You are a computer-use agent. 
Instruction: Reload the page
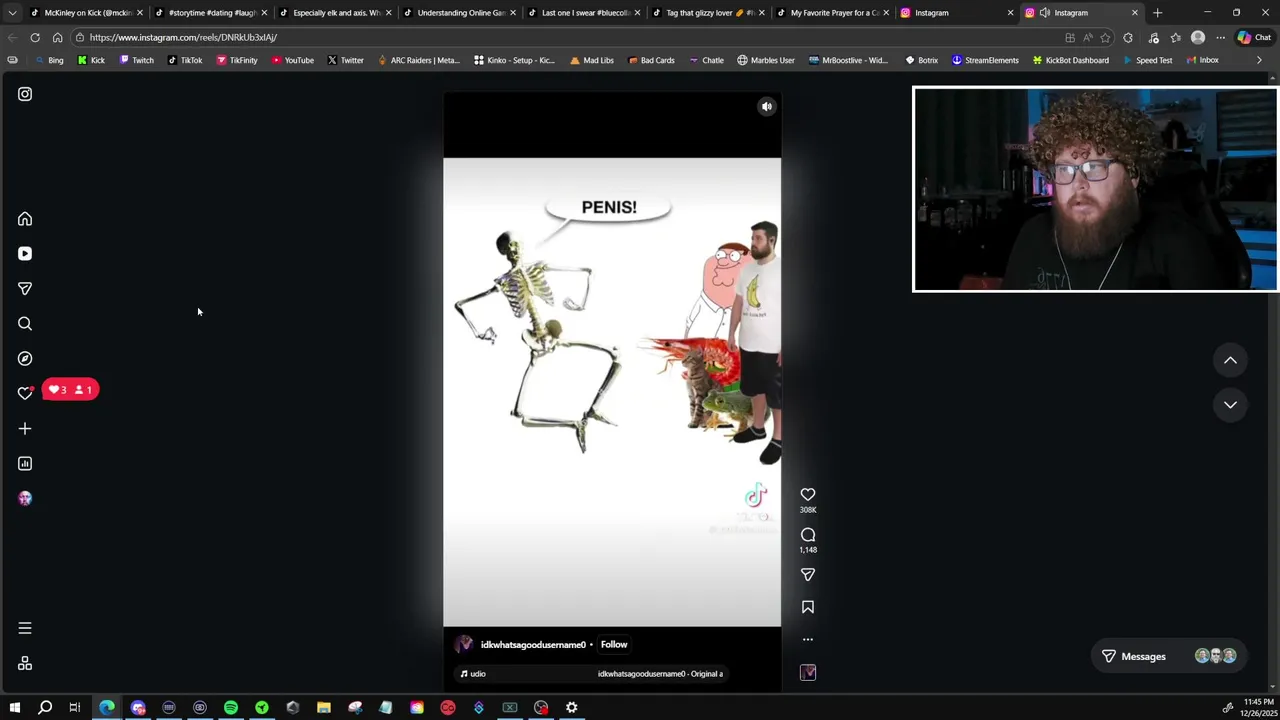click(35, 38)
